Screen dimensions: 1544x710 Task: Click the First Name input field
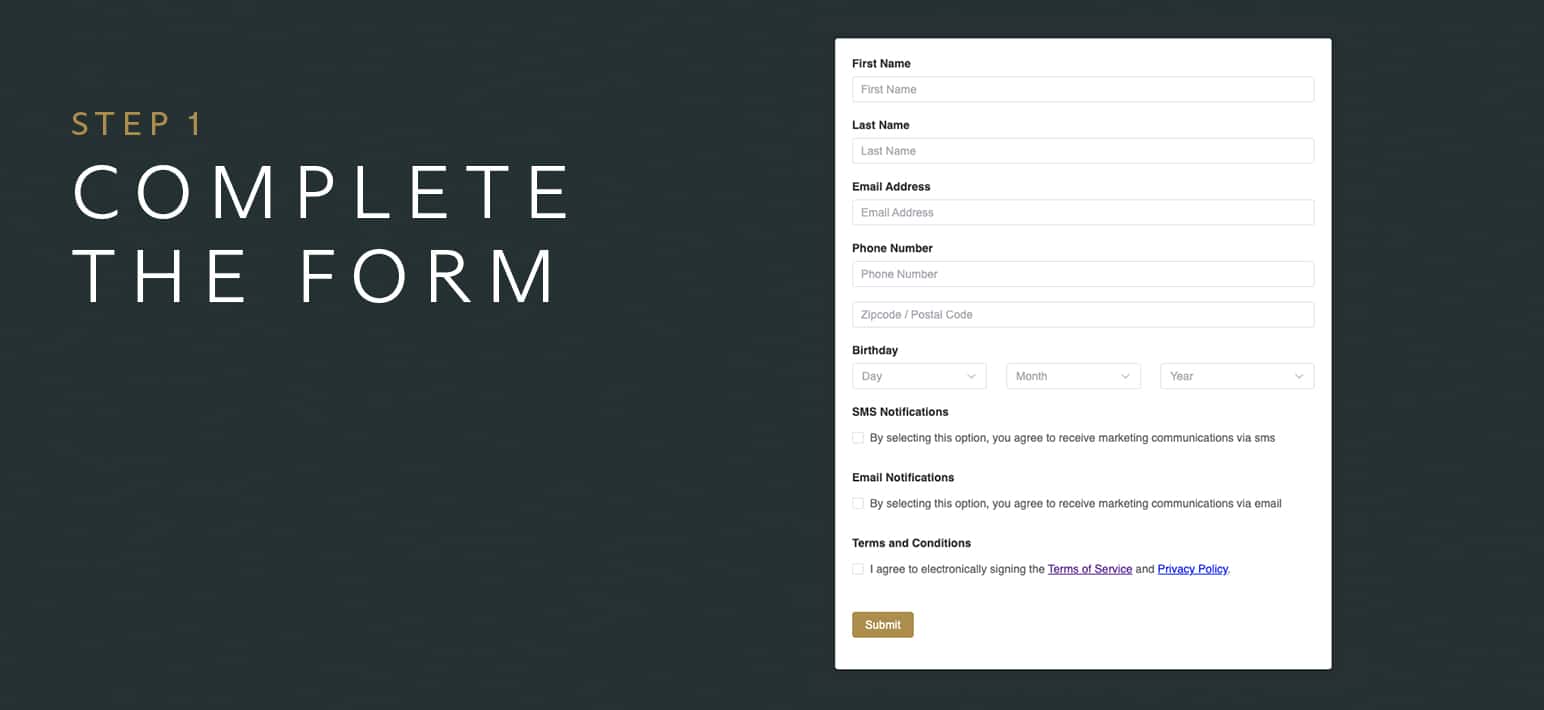tap(1083, 89)
